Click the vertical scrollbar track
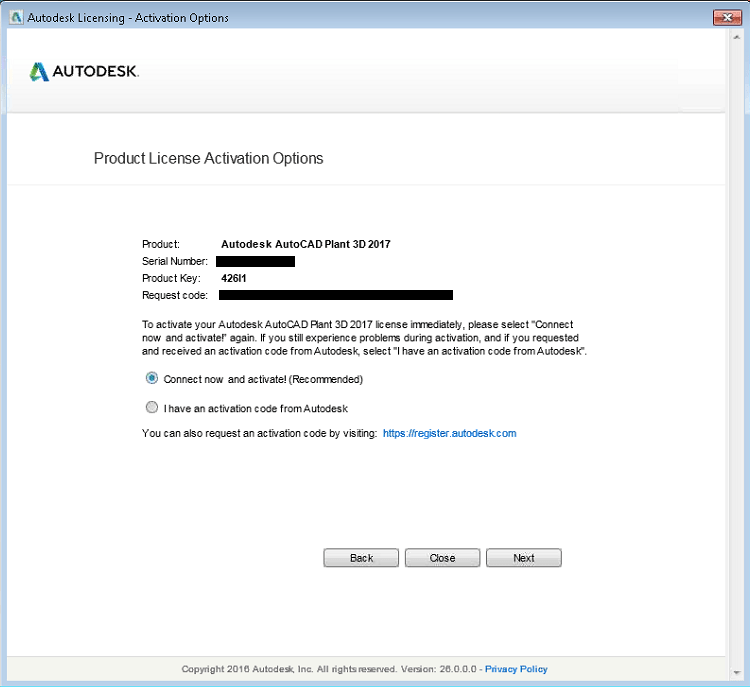The image size is (750, 687). click(736, 355)
